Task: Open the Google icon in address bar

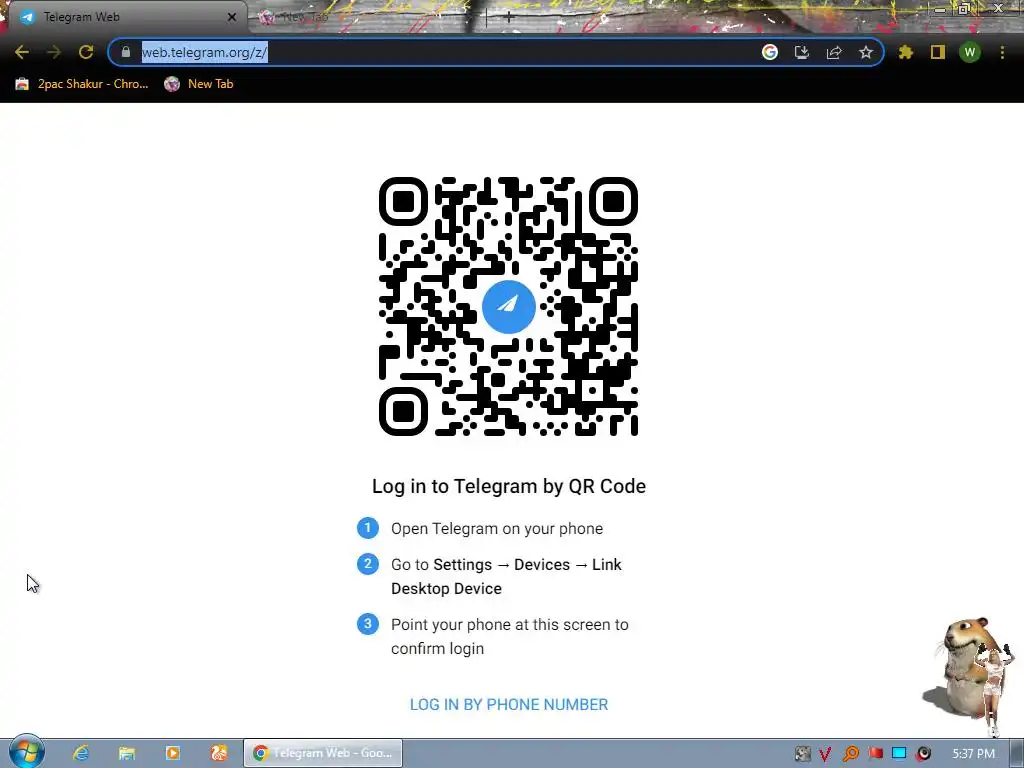Action: point(770,52)
